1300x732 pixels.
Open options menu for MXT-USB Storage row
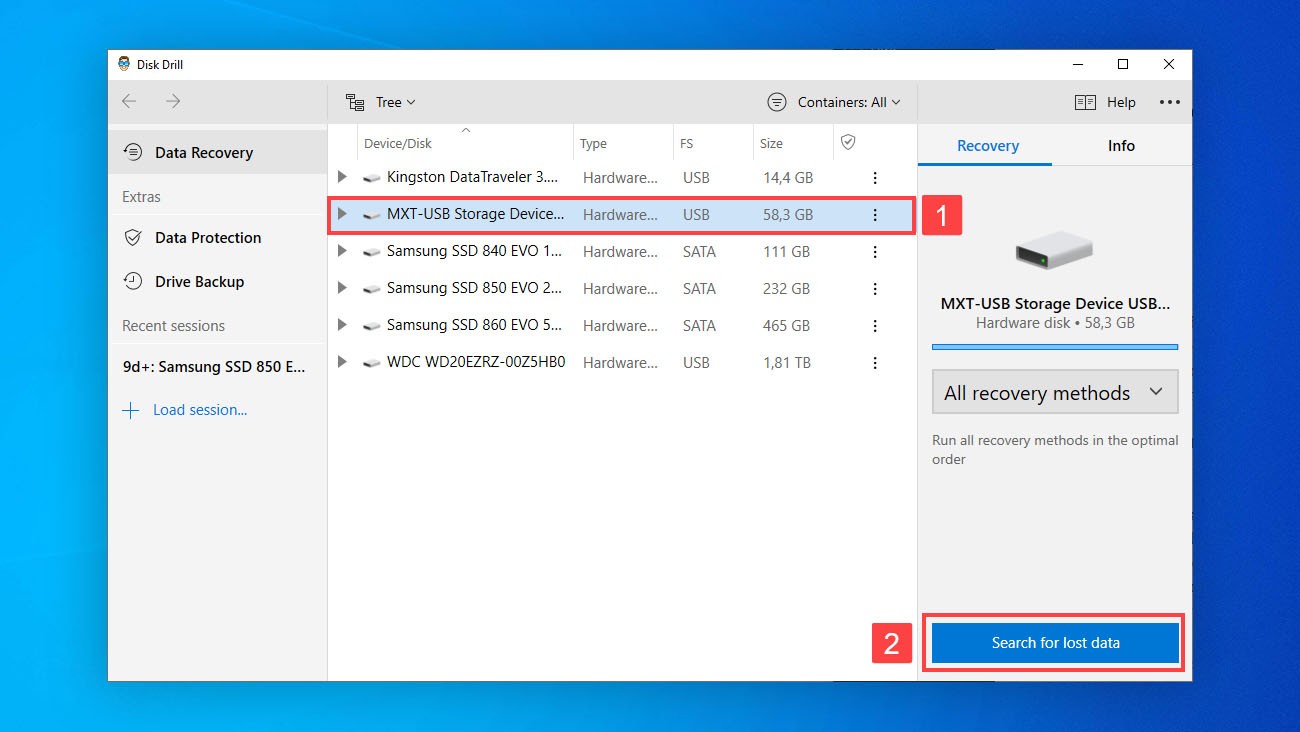[x=875, y=215]
